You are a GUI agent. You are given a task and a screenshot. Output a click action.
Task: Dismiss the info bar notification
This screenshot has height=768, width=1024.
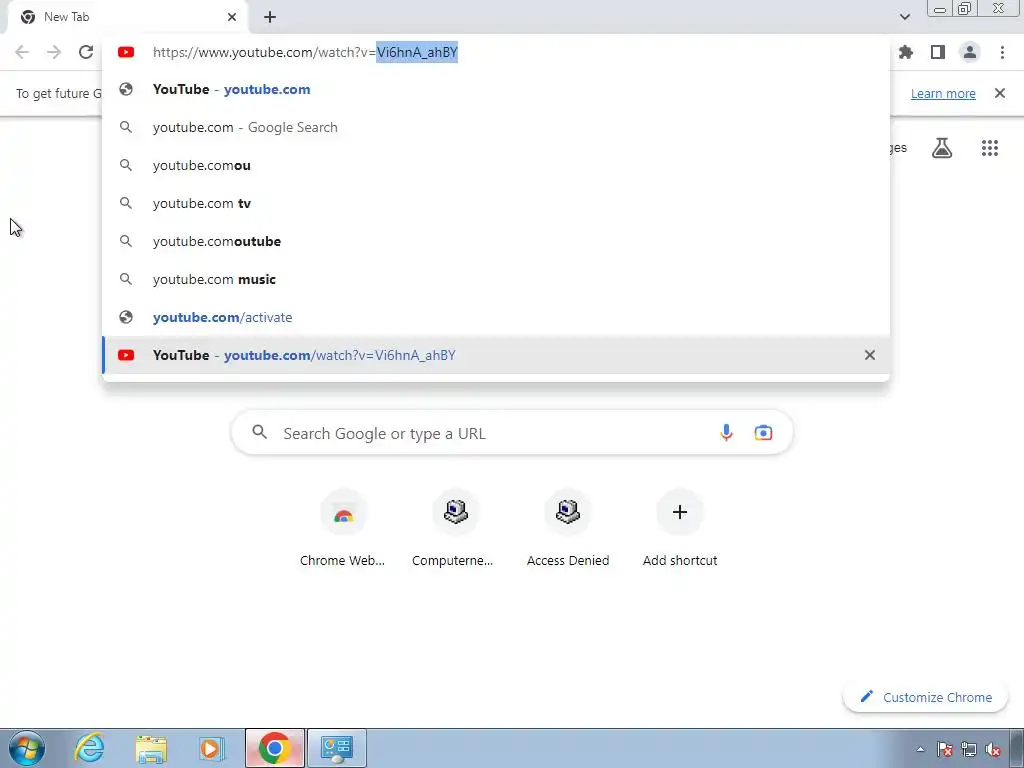tap(999, 93)
